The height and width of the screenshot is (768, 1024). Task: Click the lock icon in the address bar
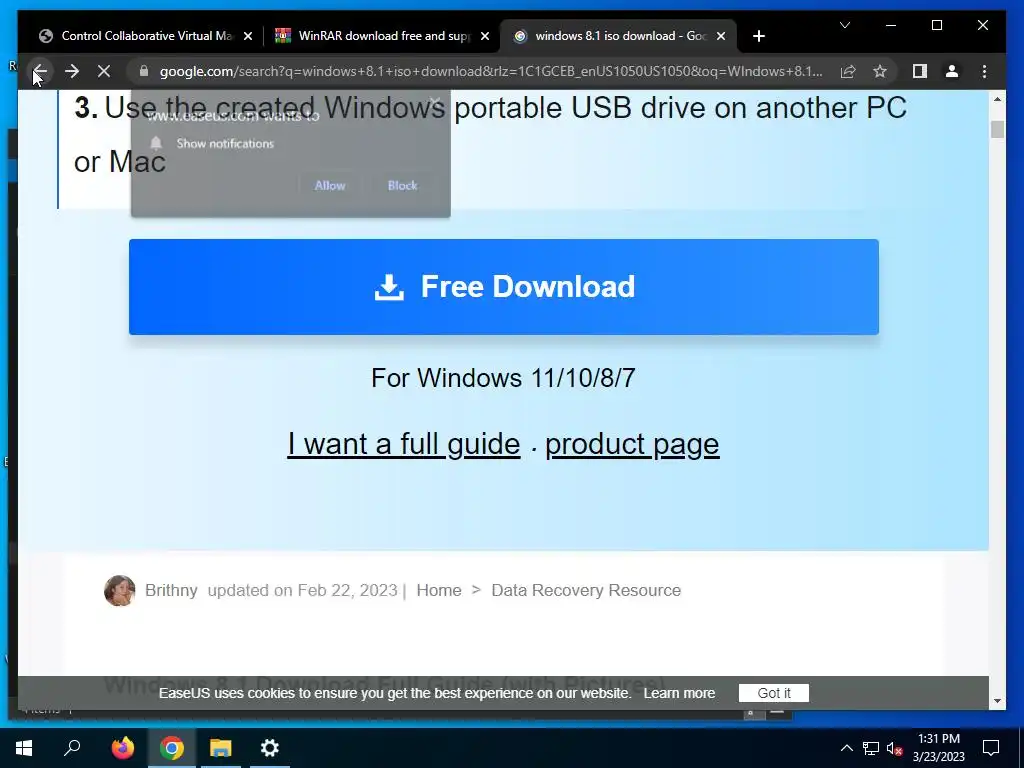(144, 71)
